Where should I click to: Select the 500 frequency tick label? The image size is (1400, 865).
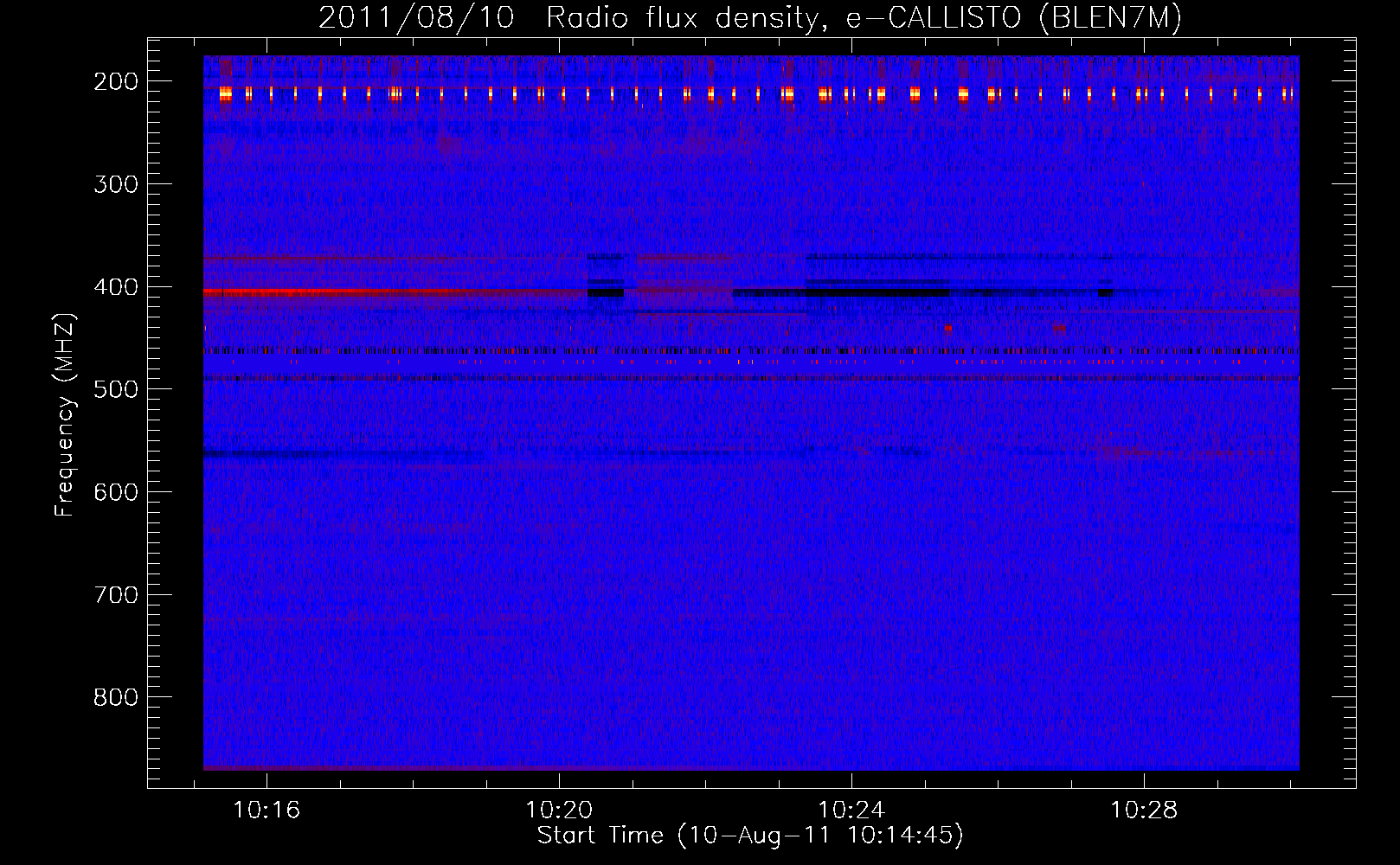pyautogui.click(x=116, y=389)
